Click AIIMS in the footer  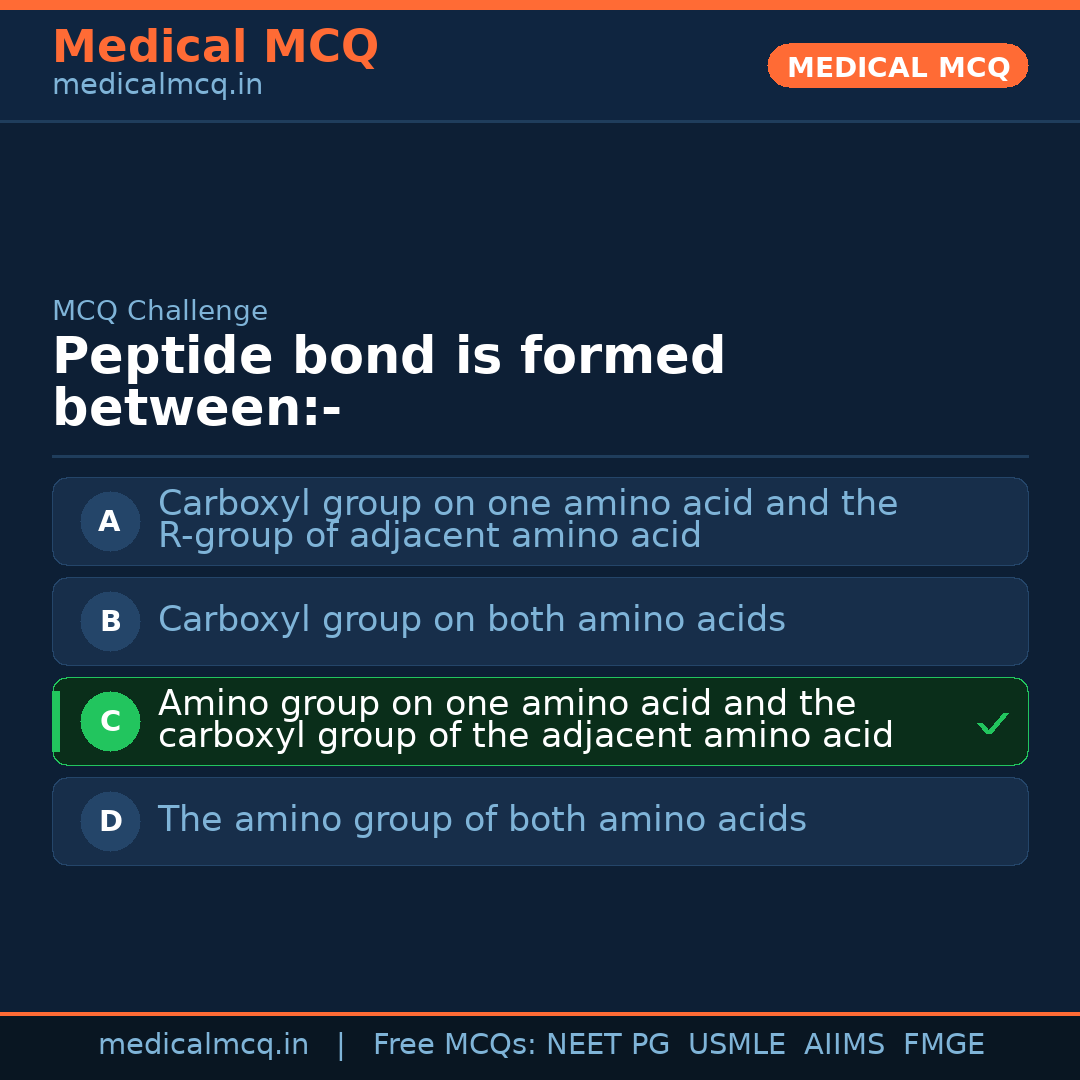pyautogui.click(x=844, y=1045)
